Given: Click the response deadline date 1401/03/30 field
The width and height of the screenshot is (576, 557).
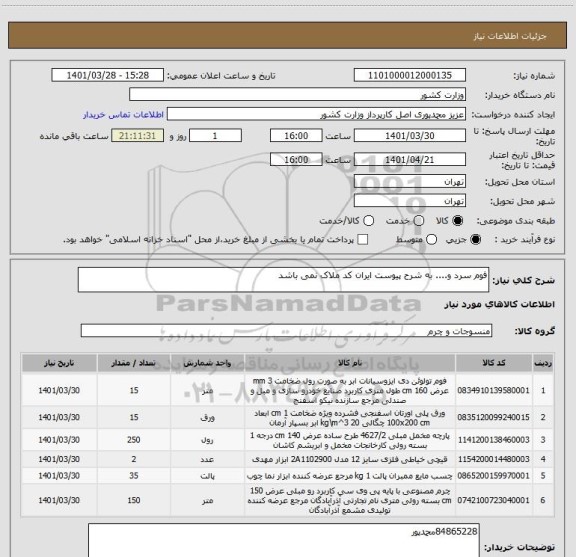Looking at the screenshot, I should [x=410, y=136].
